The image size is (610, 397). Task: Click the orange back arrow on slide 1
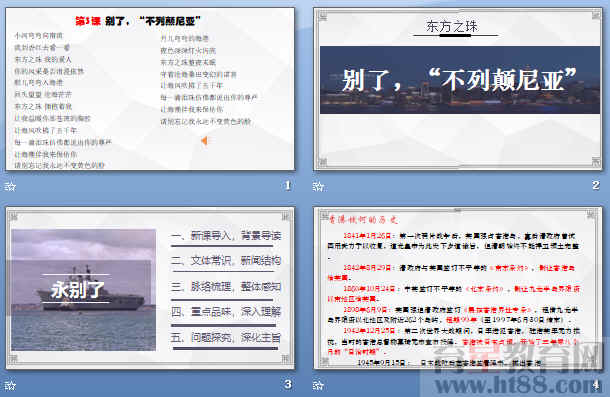pyautogui.click(x=204, y=141)
